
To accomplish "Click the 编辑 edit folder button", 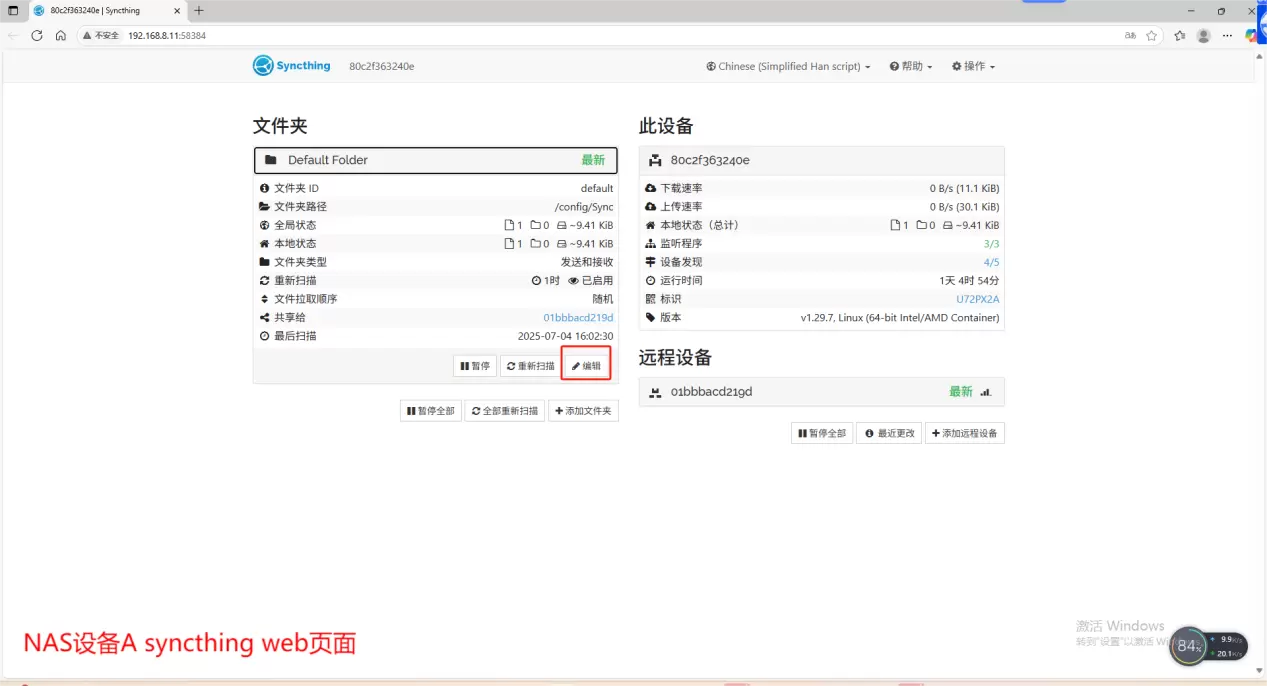I will coord(586,366).
